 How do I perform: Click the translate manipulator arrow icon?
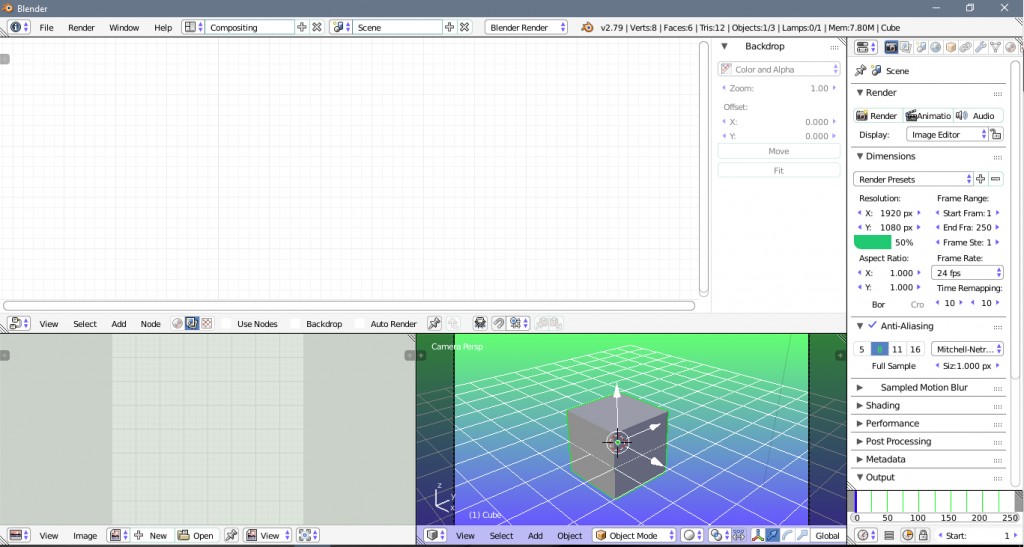(x=774, y=535)
